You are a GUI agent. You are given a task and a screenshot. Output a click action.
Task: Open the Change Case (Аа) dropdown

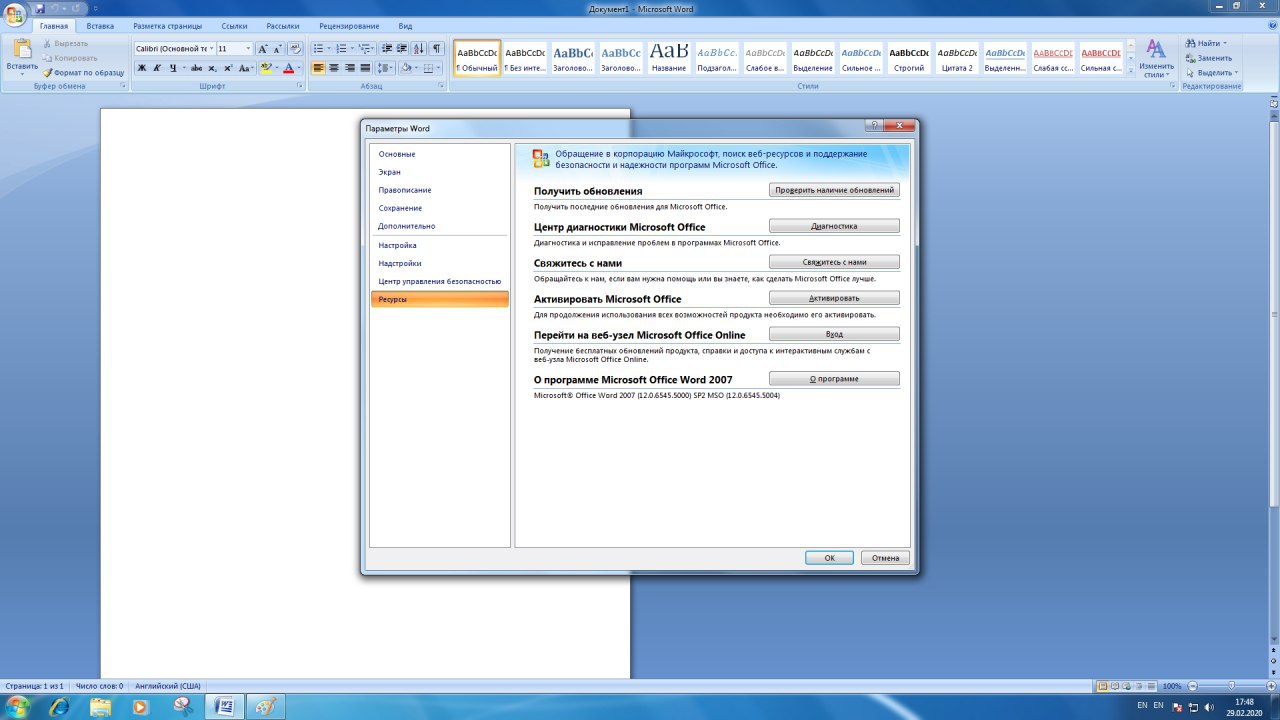246,68
